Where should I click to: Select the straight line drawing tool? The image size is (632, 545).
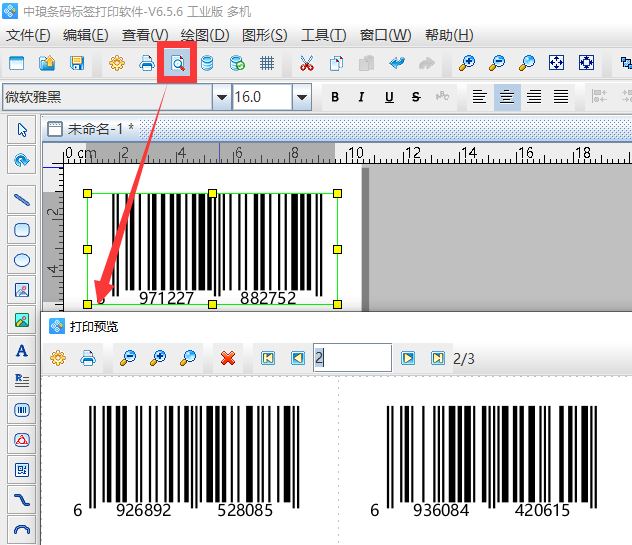click(x=21, y=200)
